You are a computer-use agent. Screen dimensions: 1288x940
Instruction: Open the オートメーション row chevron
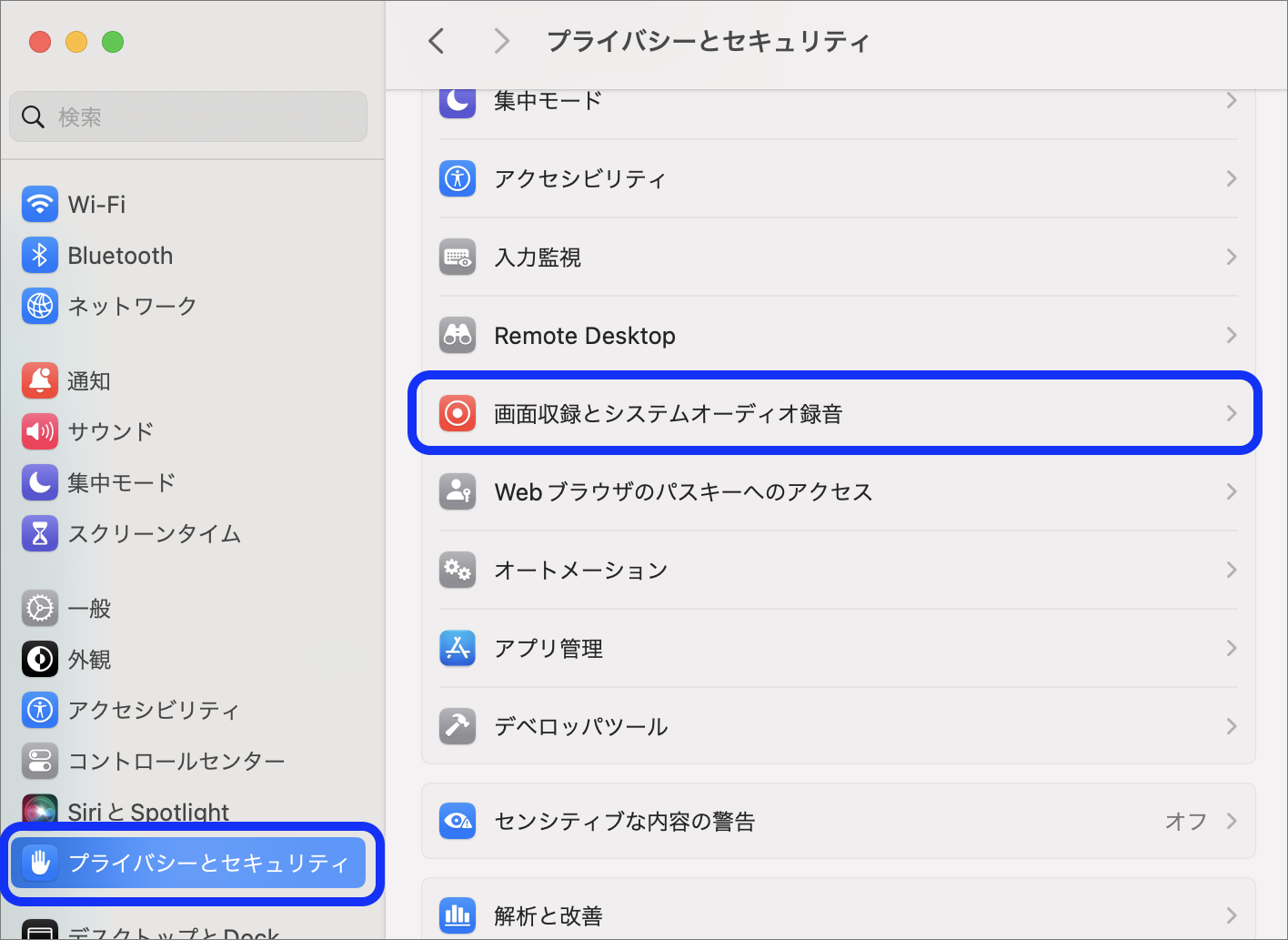(1232, 571)
